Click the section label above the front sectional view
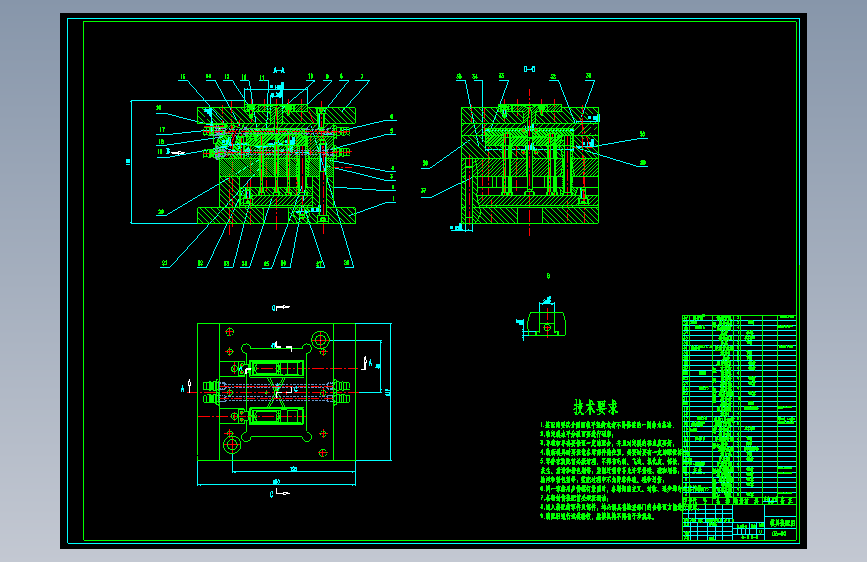This screenshot has width=867, height=562. click(x=279, y=70)
